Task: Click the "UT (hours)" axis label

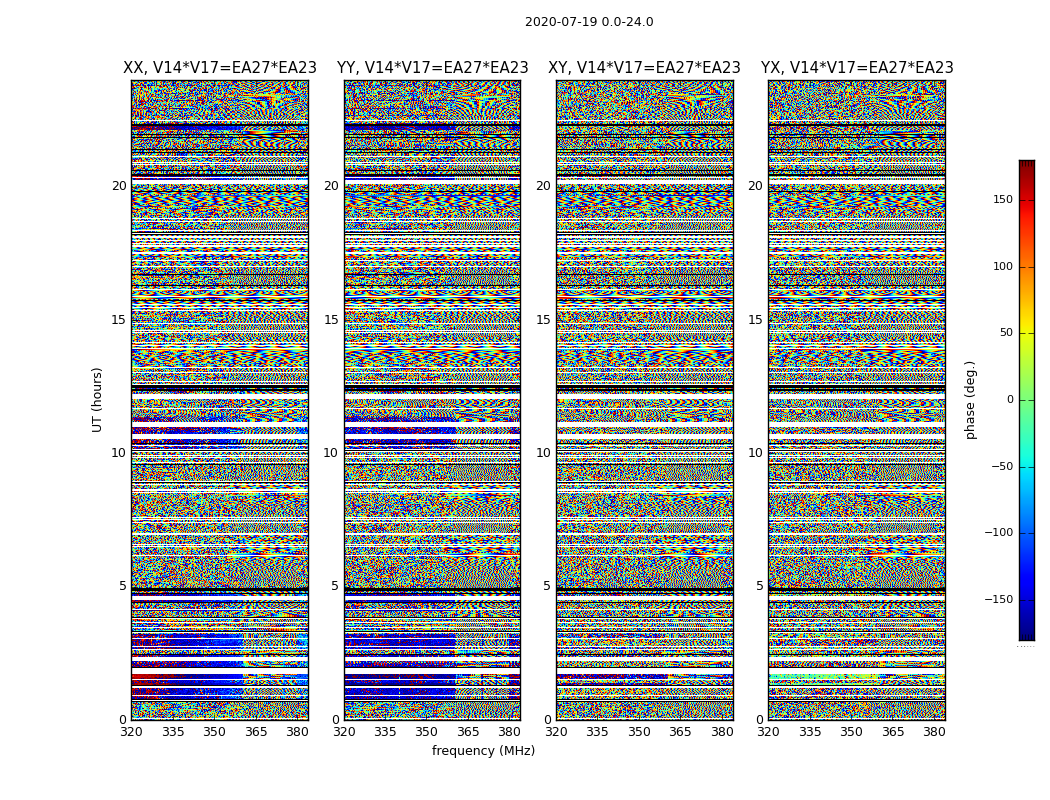Action: (97, 400)
